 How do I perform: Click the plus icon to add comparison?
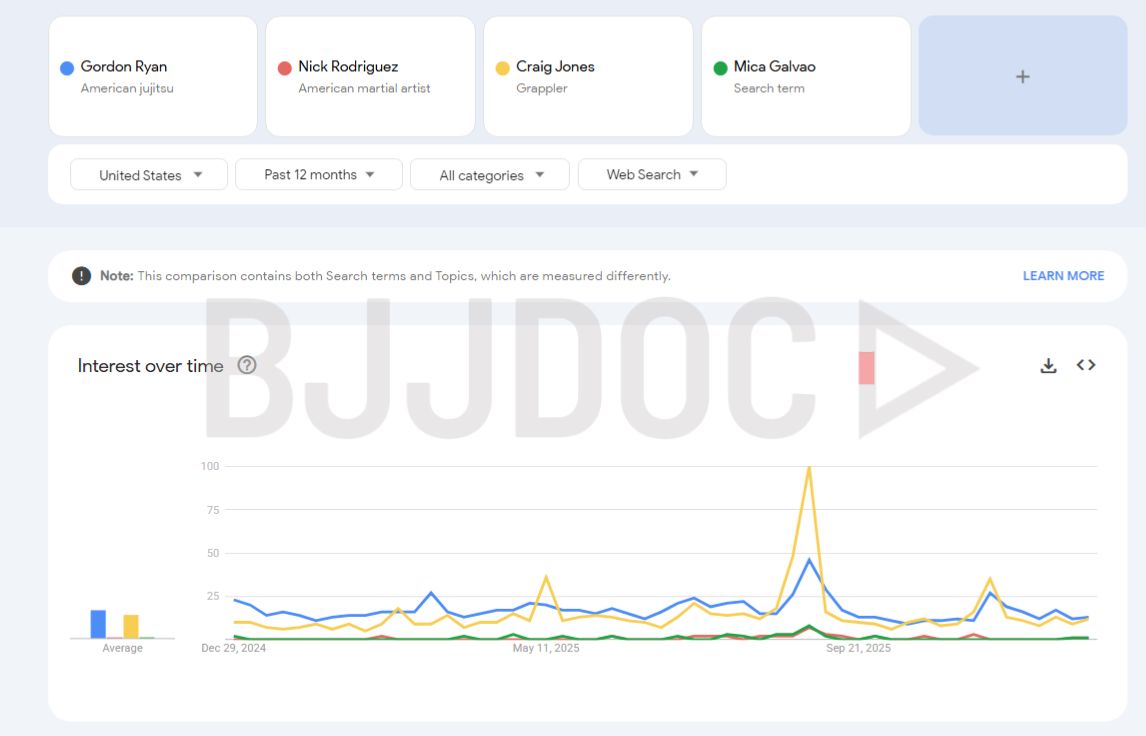pos(1022,76)
